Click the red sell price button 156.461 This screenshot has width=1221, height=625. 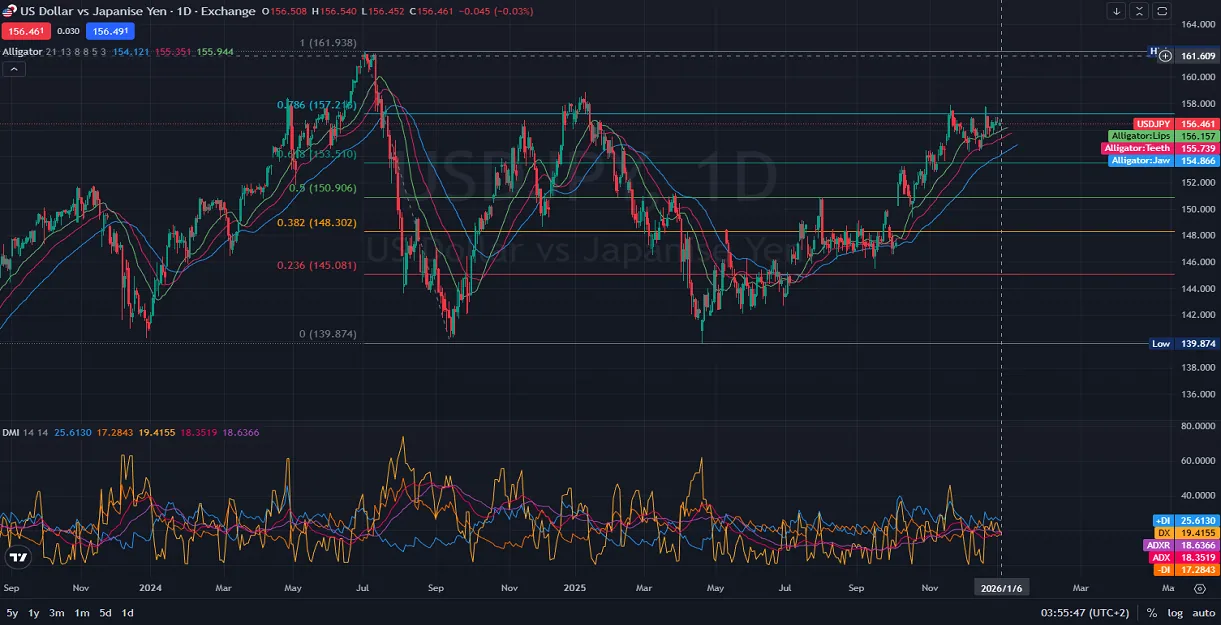pyautogui.click(x=25, y=31)
